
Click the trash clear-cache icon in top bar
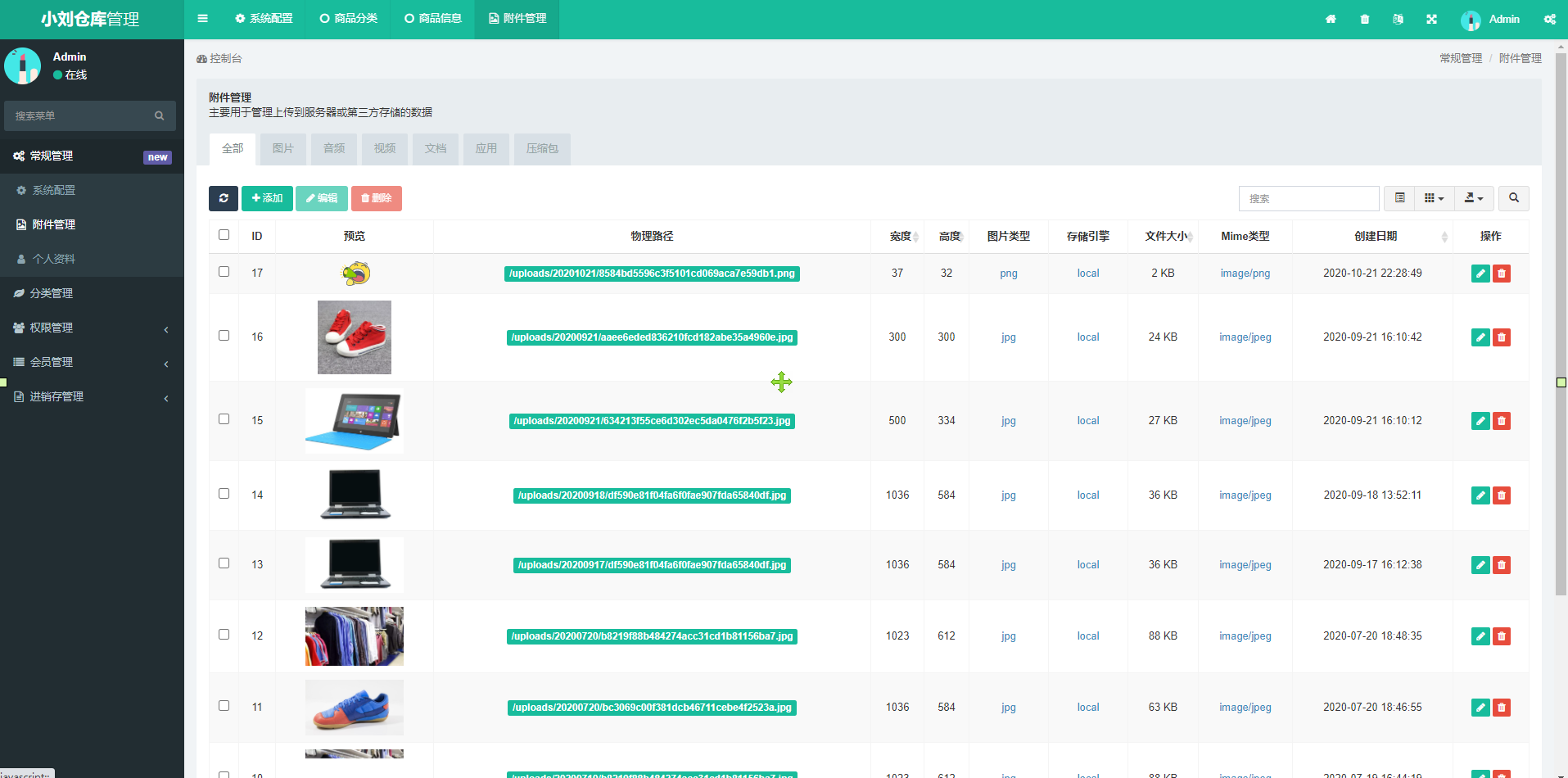[1364, 19]
